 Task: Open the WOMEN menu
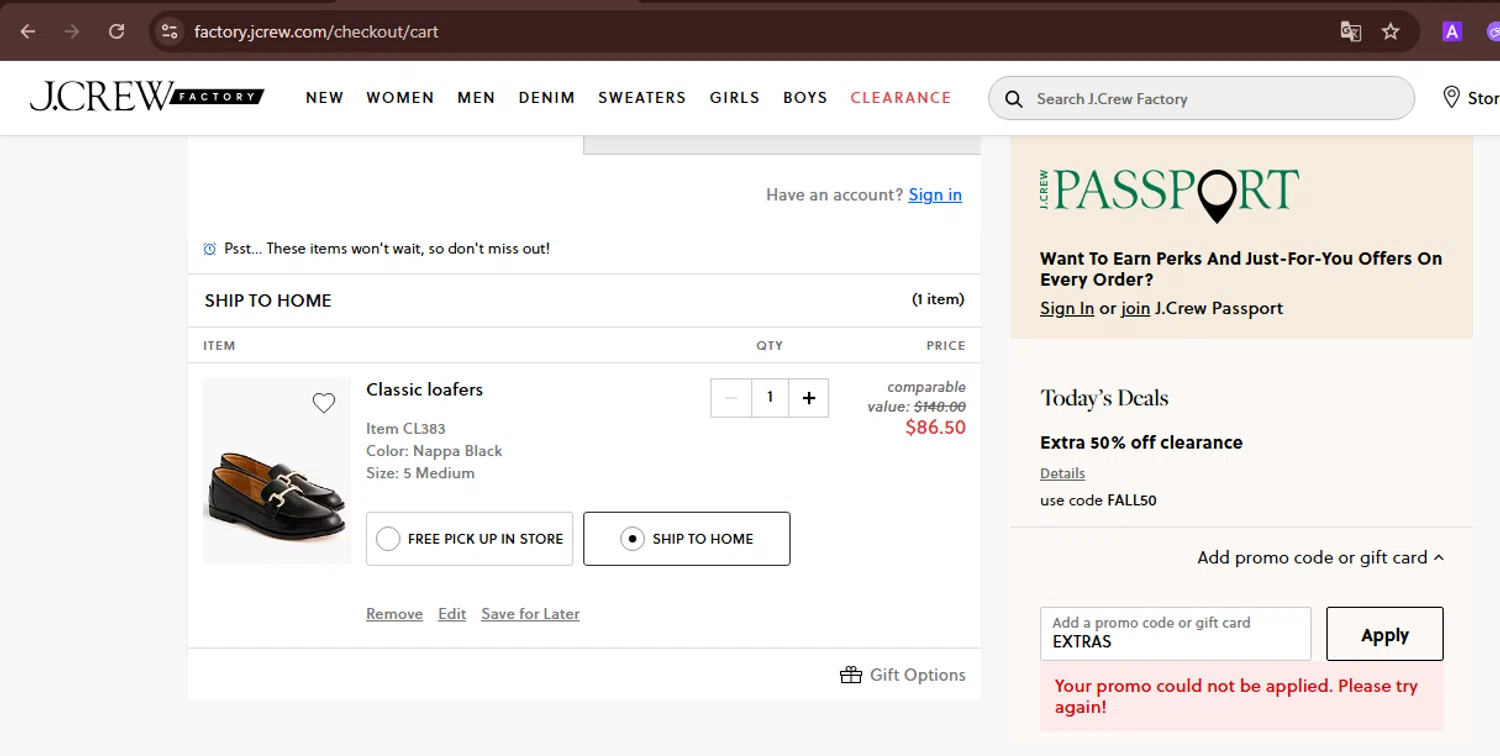pyautogui.click(x=400, y=98)
